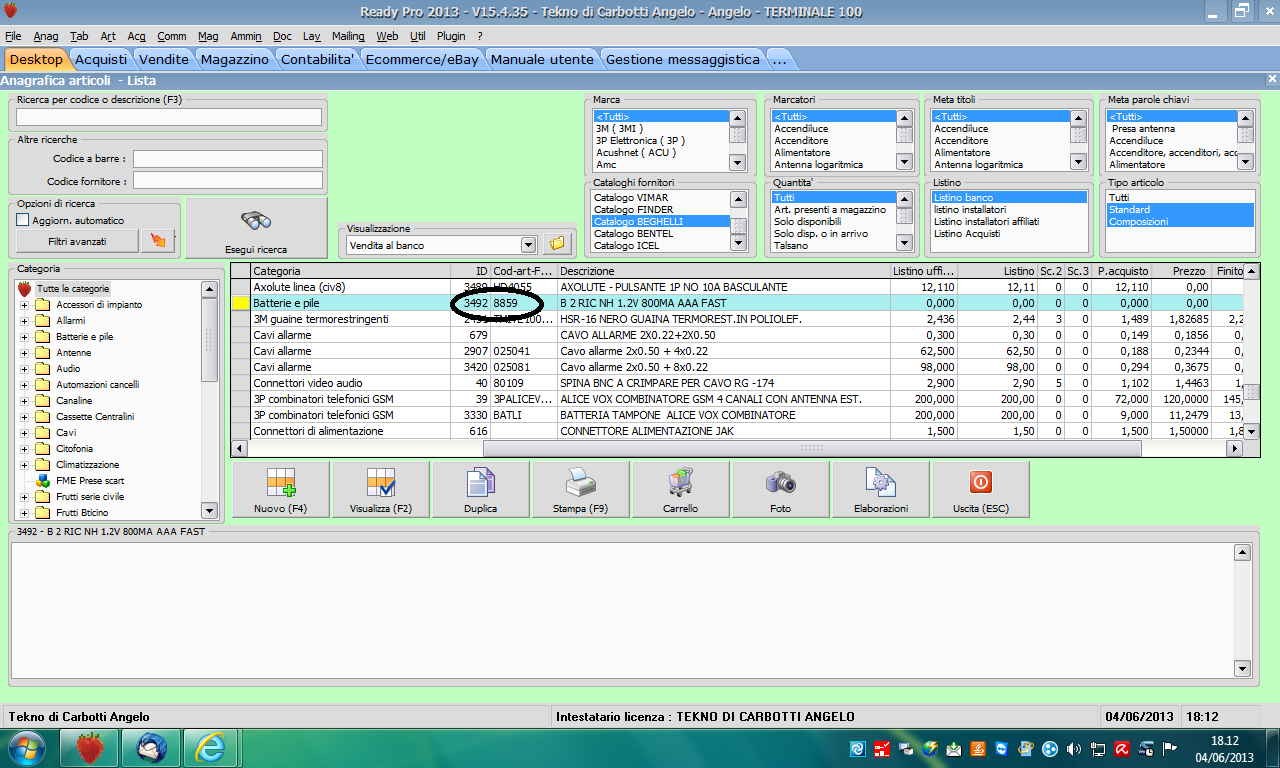Viewport: 1280px width, 768px height.
Task: Click the Foto camera button
Action: pyautogui.click(x=780, y=490)
